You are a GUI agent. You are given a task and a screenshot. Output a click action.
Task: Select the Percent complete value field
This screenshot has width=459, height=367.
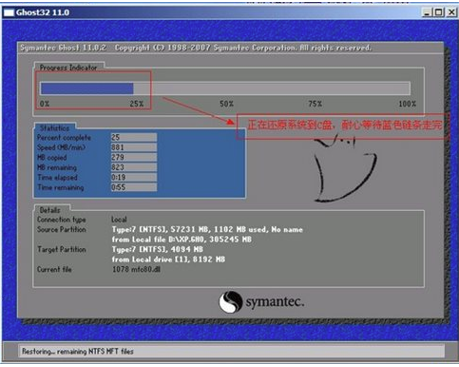pos(134,137)
